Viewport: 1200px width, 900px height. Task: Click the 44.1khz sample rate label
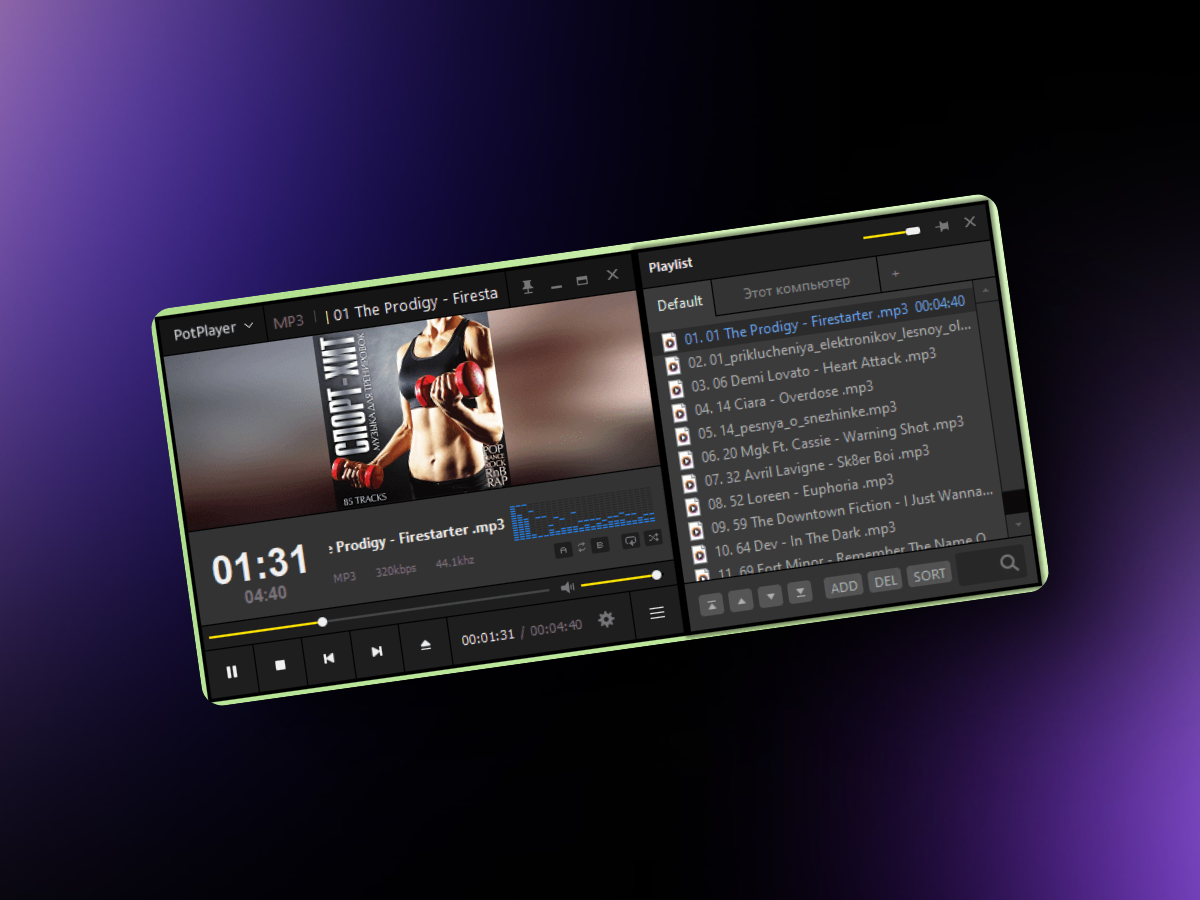(x=455, y=561)
